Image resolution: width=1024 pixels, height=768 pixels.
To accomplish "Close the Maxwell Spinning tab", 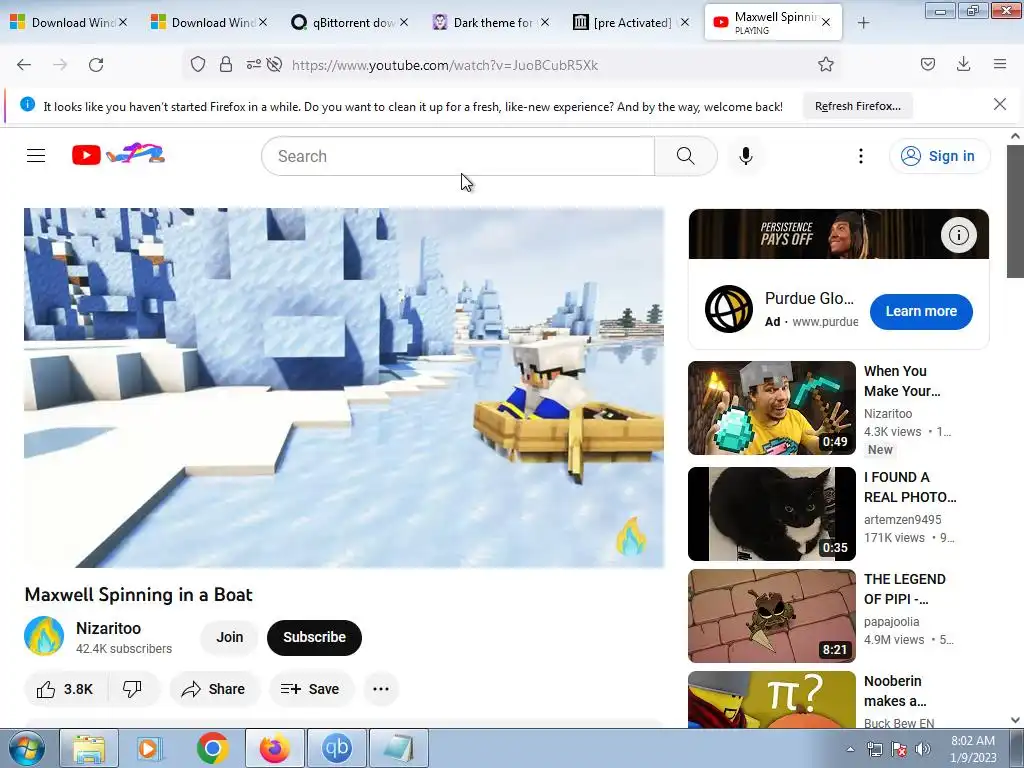I will 826,22.
